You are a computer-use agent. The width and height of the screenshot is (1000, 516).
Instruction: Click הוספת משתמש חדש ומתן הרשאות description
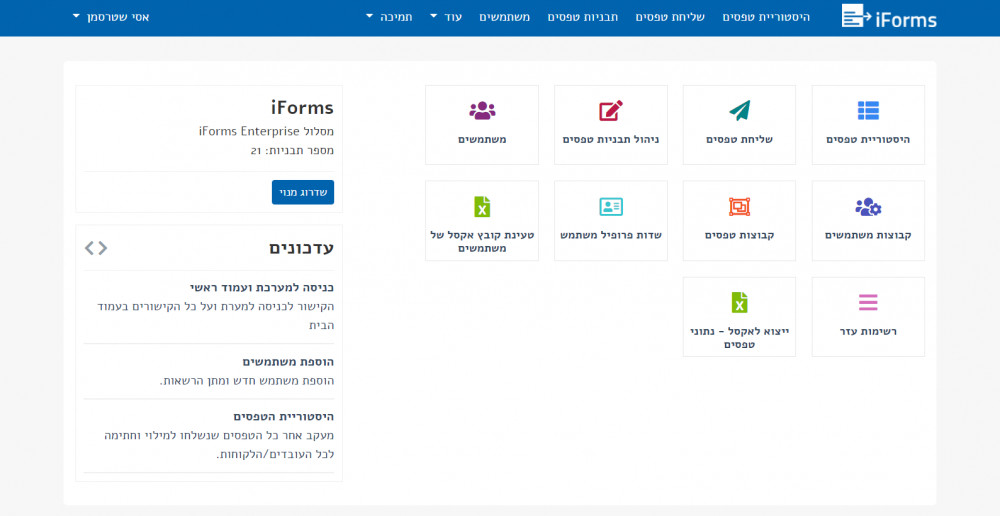(247, 381)
